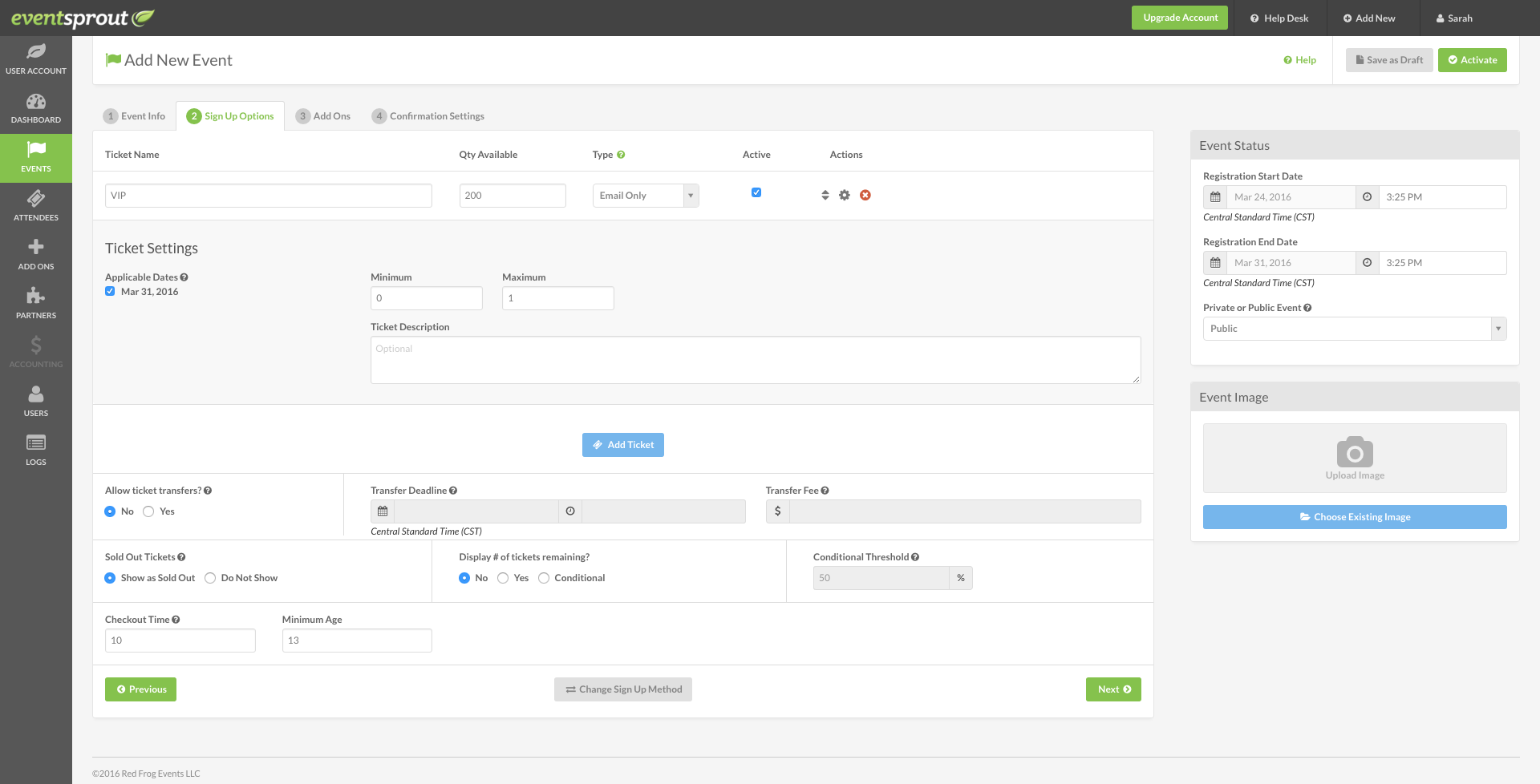This screenshot has height=784, width=1540.
Task: Click Registration Start time clock icon
Action: point(1368,197)
